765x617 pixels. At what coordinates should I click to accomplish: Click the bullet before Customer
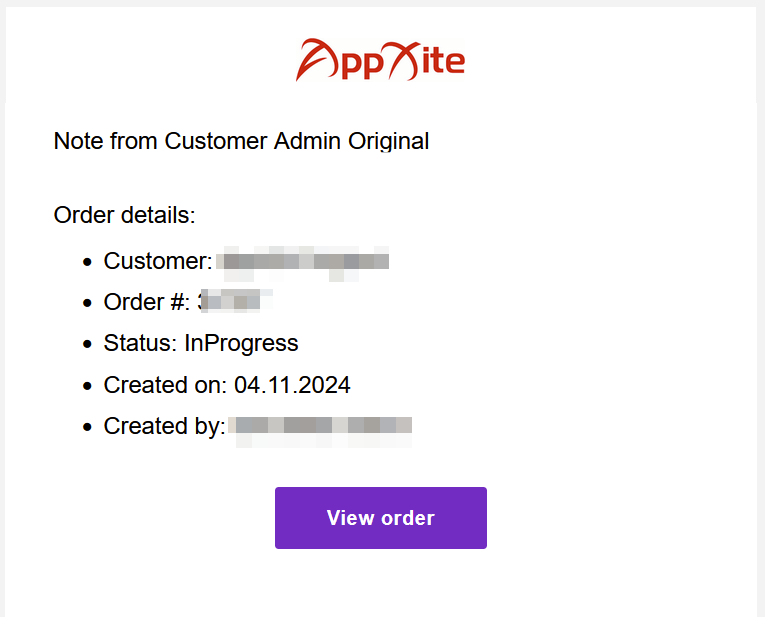[87, 262]
